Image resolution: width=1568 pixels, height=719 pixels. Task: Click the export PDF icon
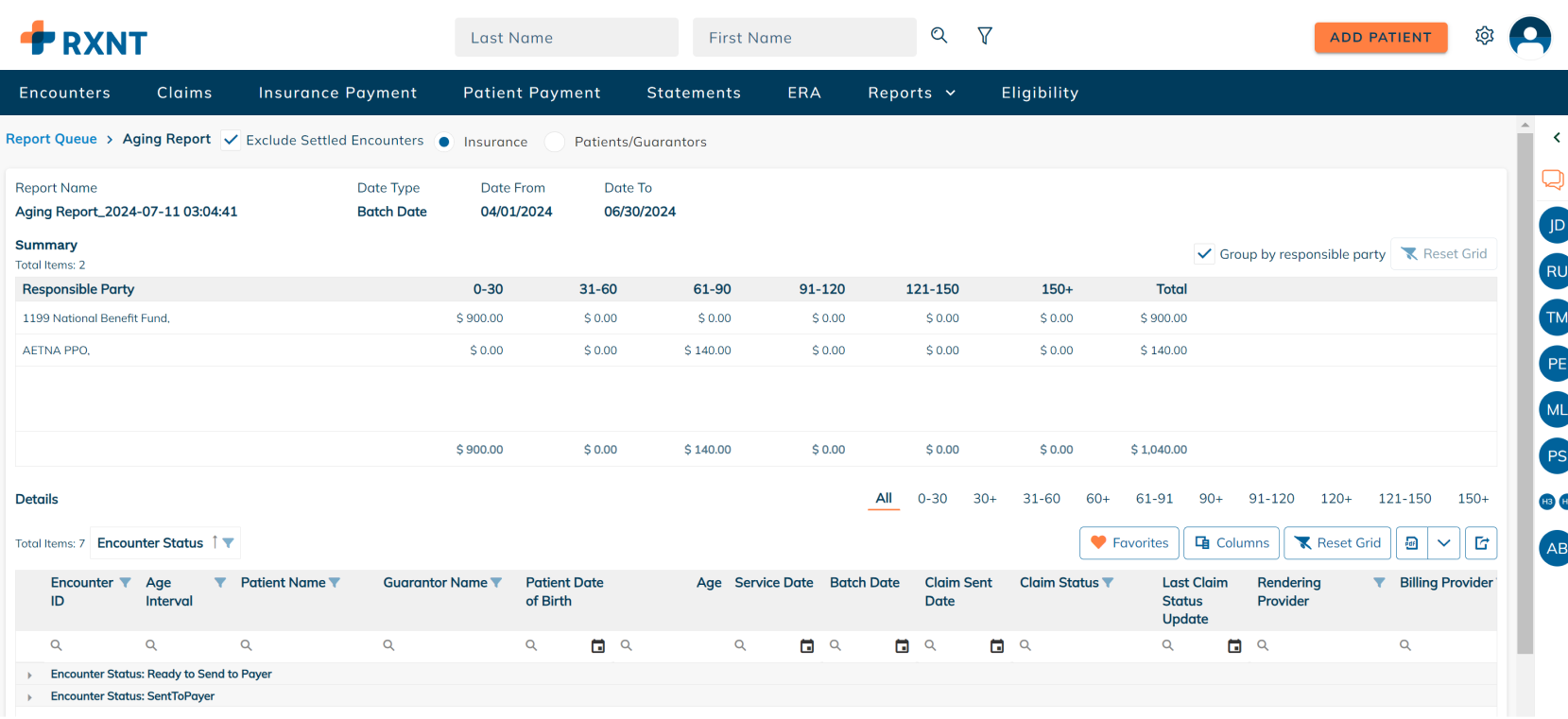pos(1411,543)
